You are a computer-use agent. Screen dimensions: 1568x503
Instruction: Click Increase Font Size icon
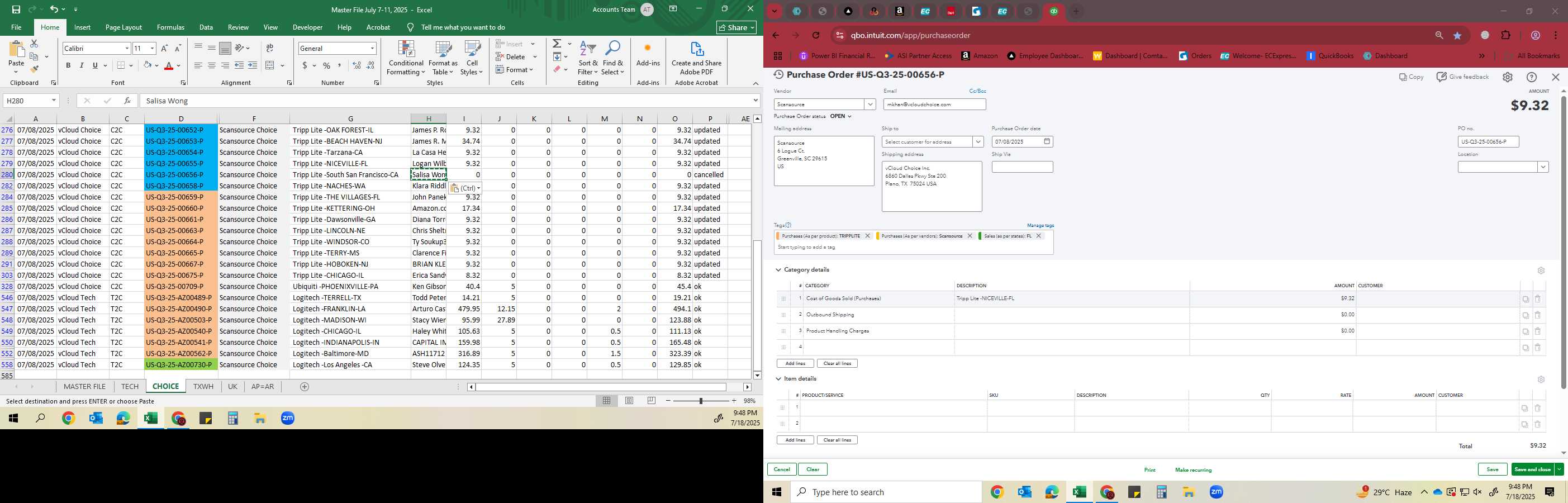(x=164, y=48)
